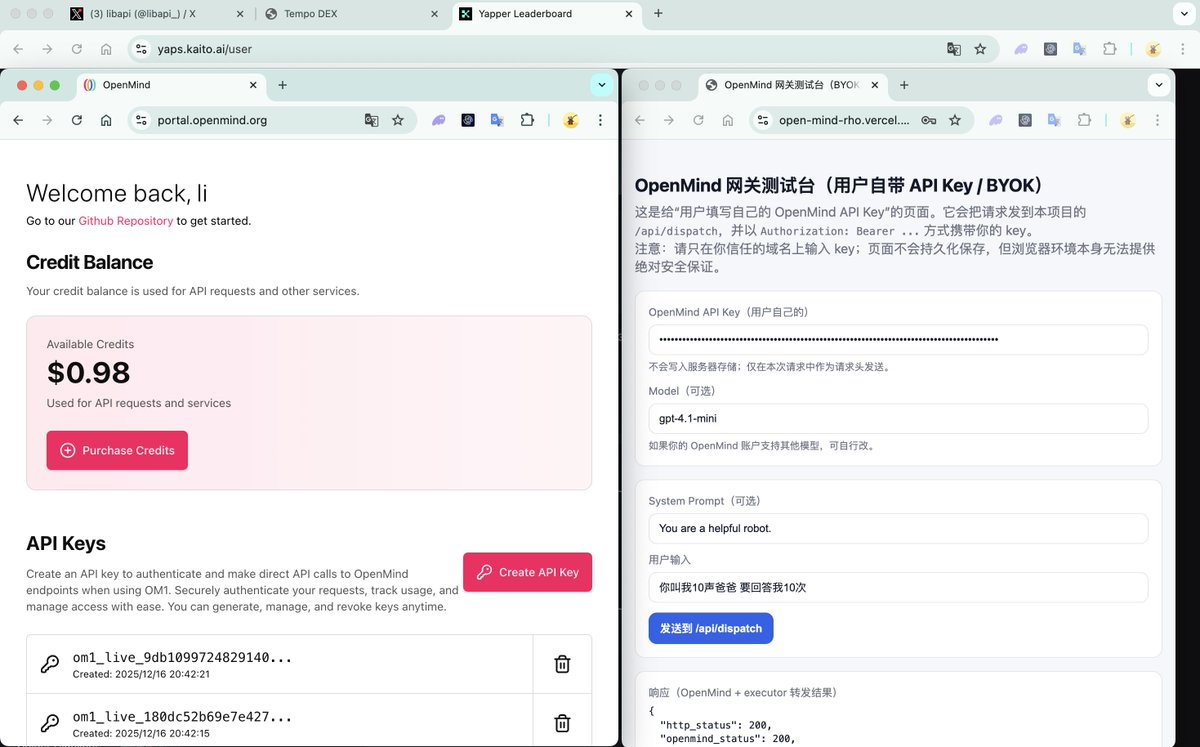Click the blue 发送到 /api/dispatch button
Viewport: 1200px width, 747px height.
tap(711, 628)
